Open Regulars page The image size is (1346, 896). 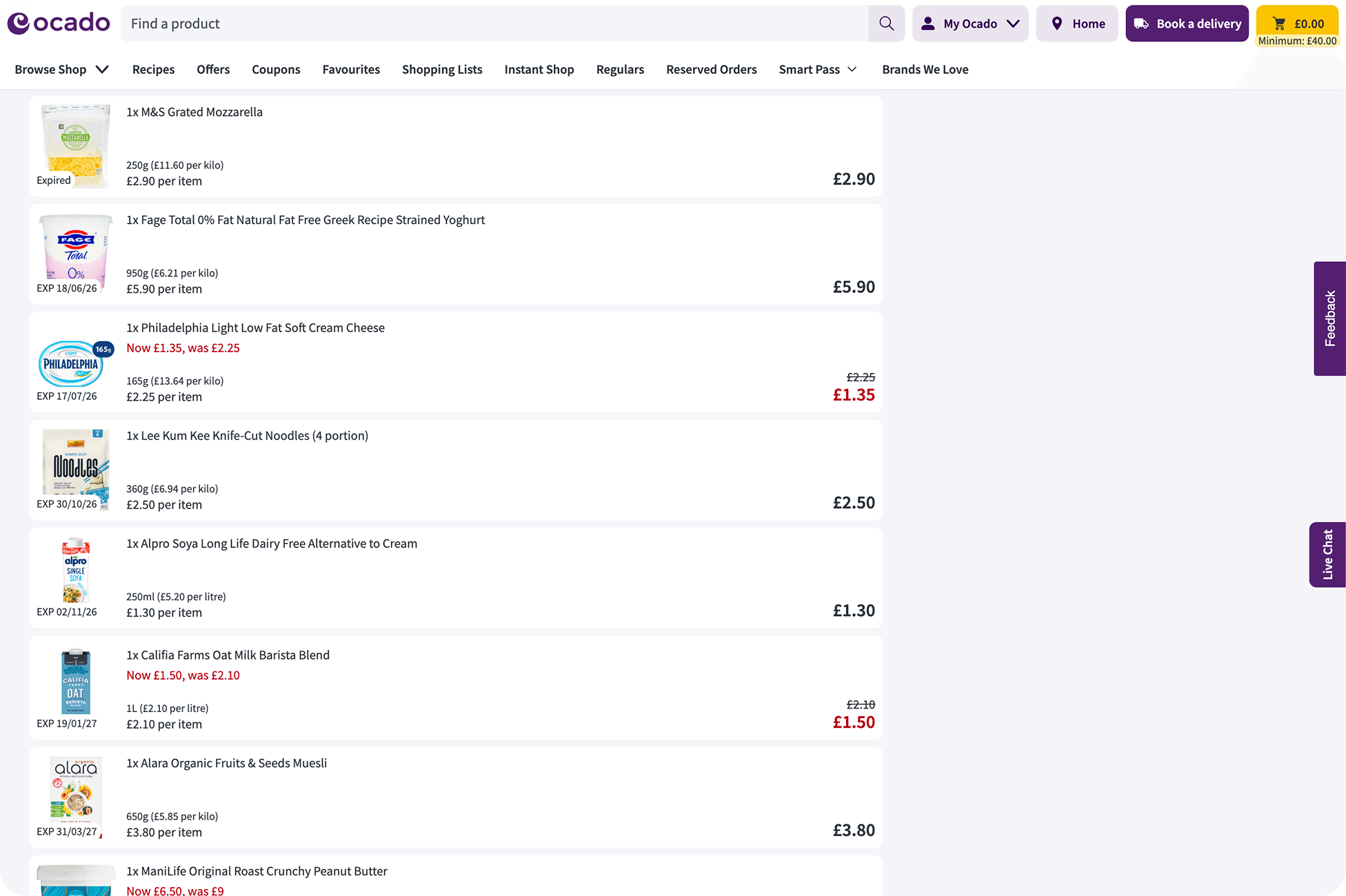point(620,70)
